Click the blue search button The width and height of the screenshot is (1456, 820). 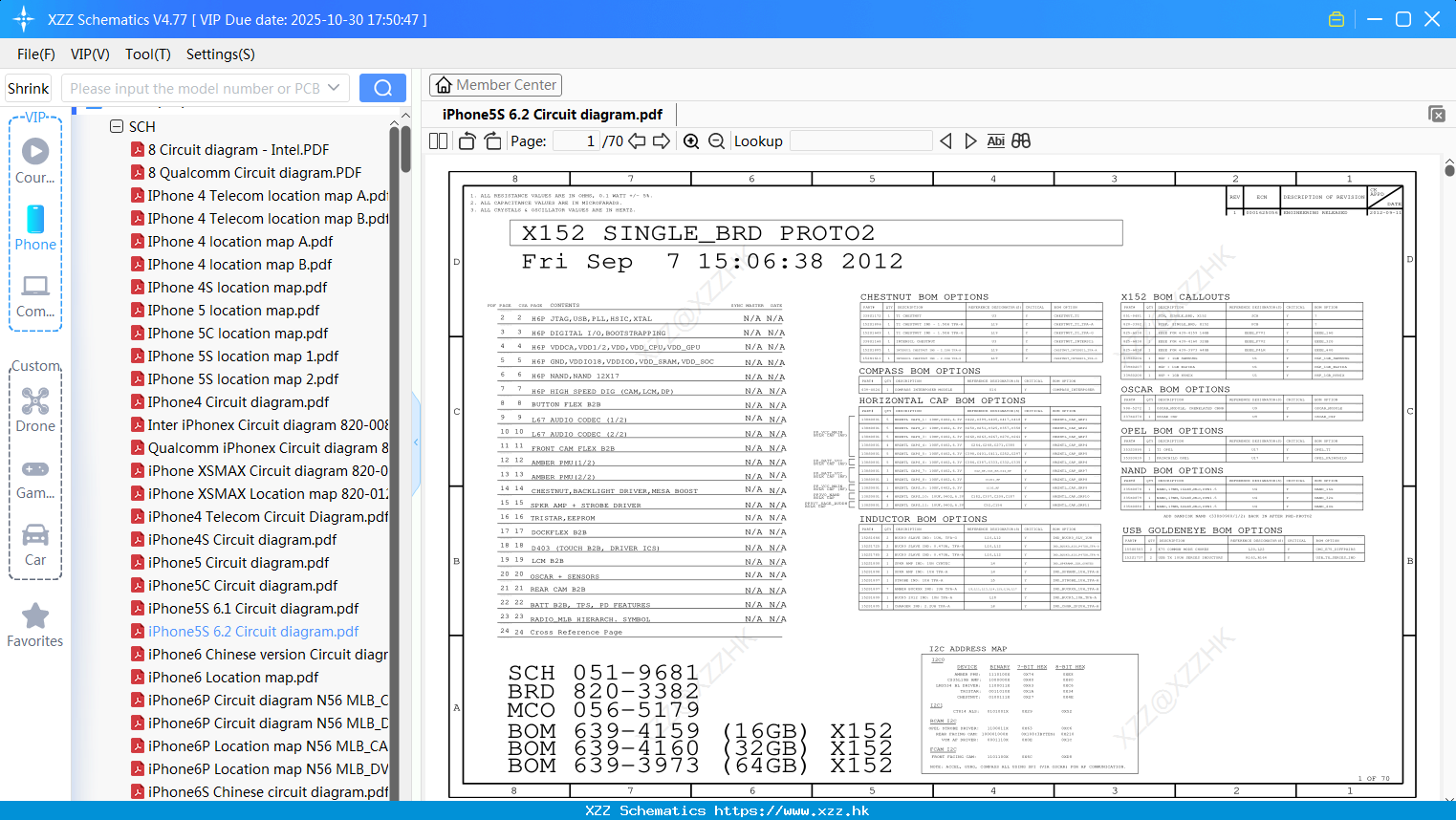[x=382, y=88]
